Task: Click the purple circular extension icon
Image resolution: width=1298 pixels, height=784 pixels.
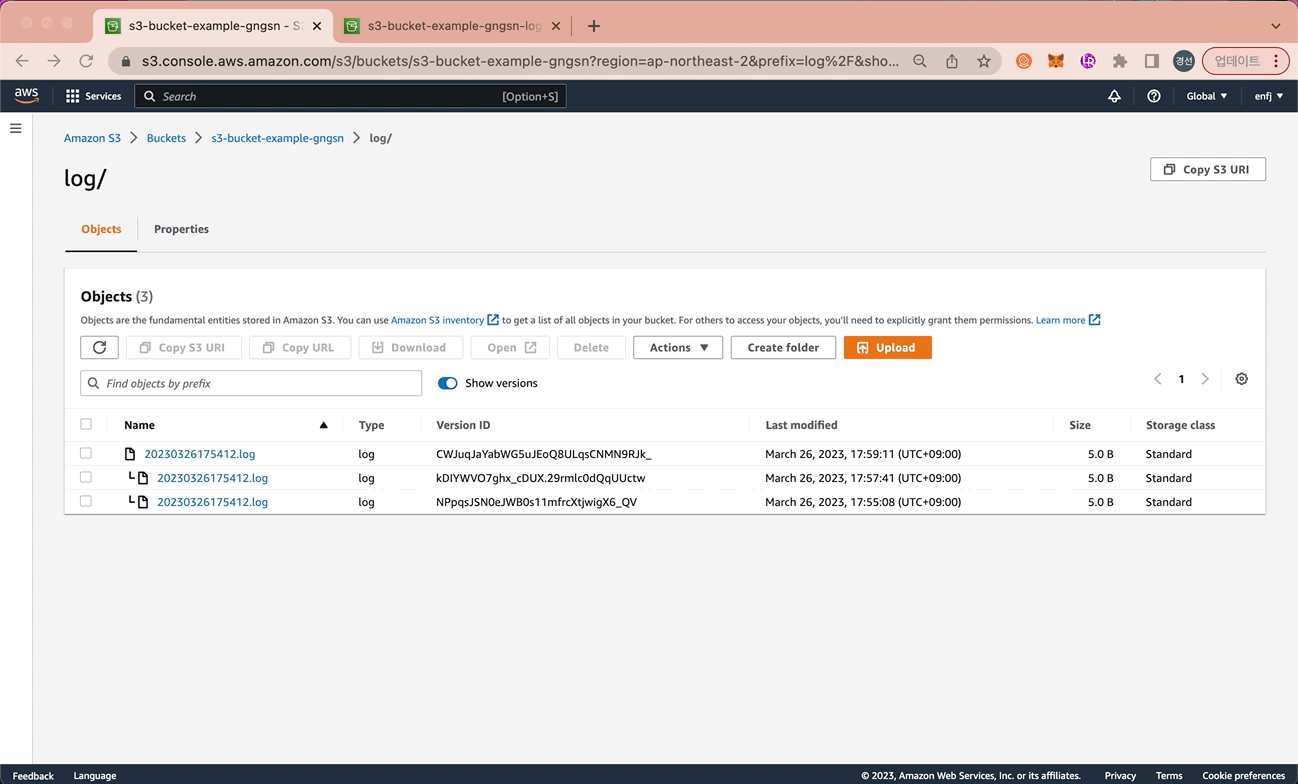Action: pos(1088,61)
